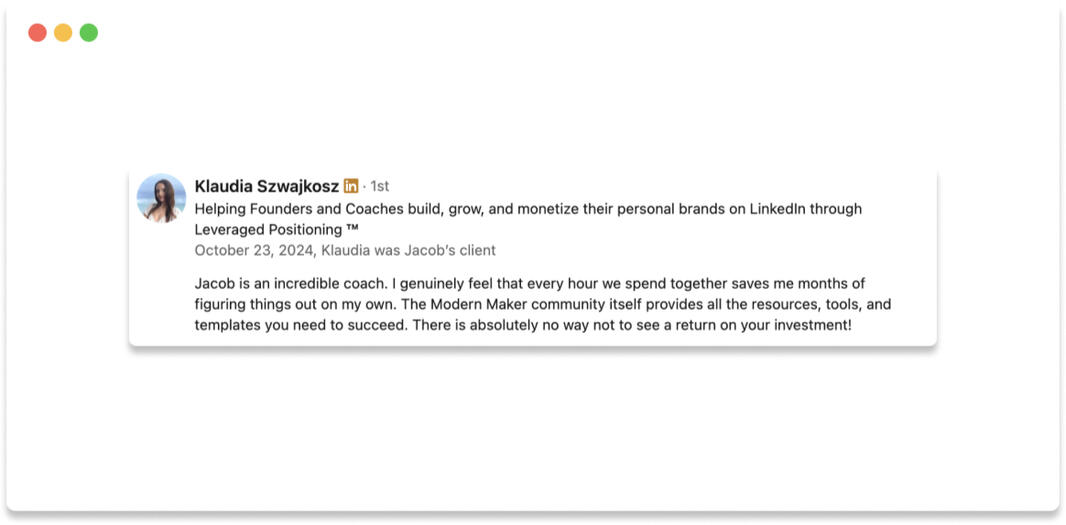The height and width of the screenshot is (525, 1066).
Task: Click the 1st degree connection label
Action: [x=380, y=186]
